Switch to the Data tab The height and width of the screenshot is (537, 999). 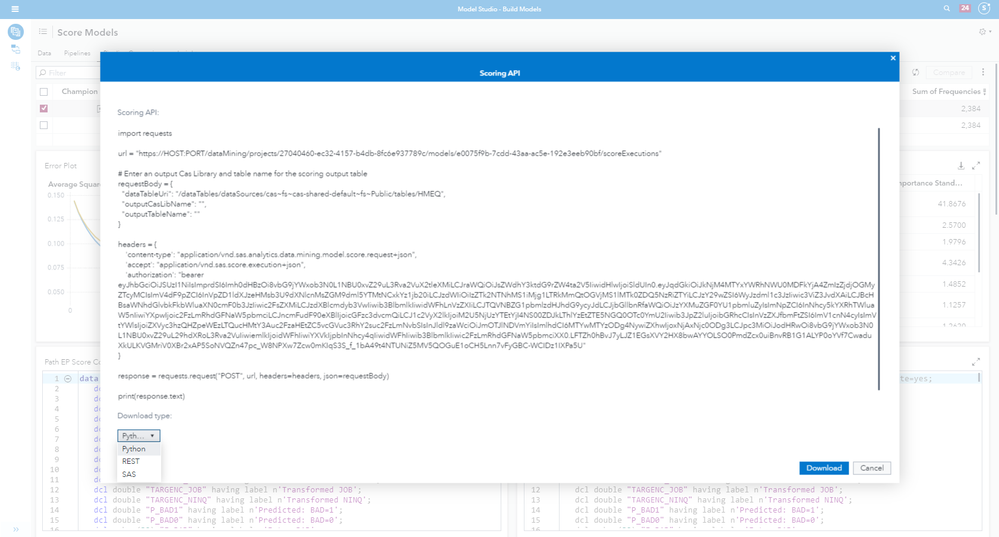pyautogui.click(x=44, y=54)
